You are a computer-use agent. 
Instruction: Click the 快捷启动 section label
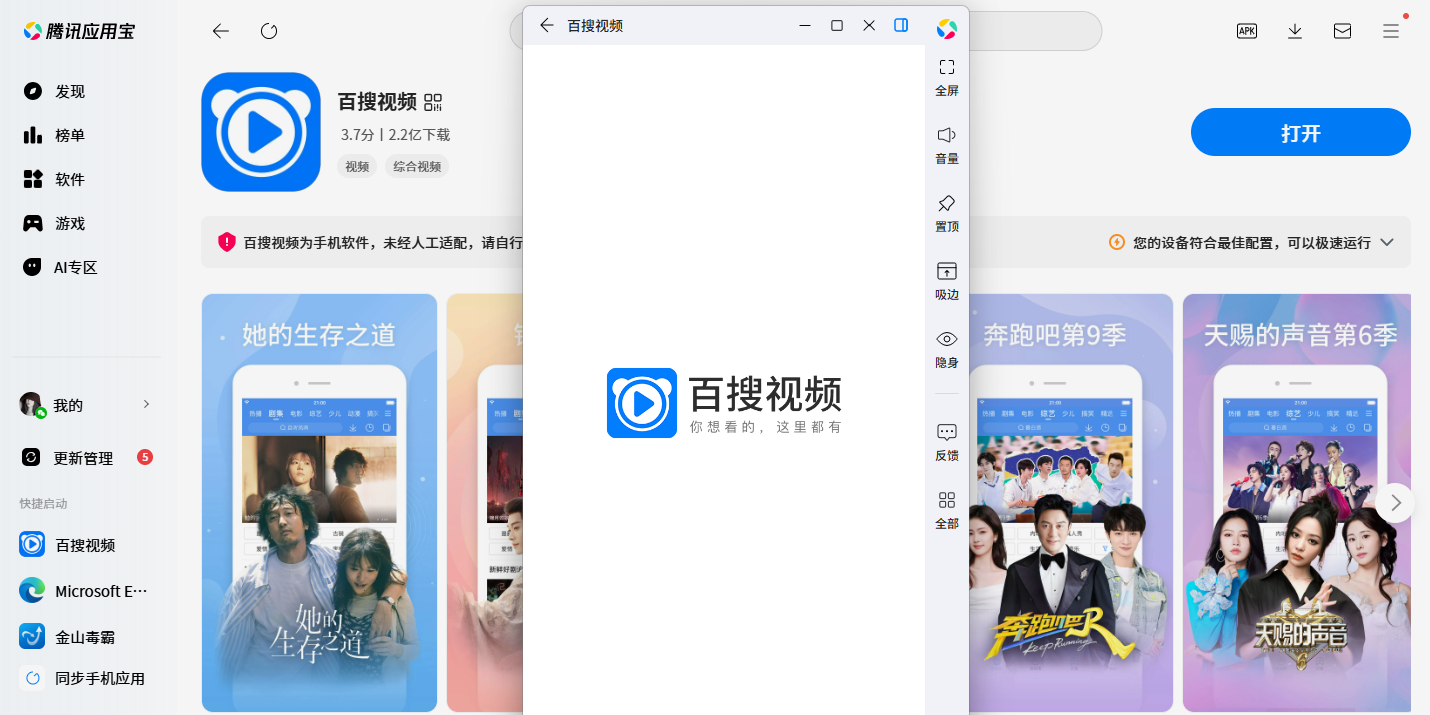pyautogui.click(x=43, y=503)
